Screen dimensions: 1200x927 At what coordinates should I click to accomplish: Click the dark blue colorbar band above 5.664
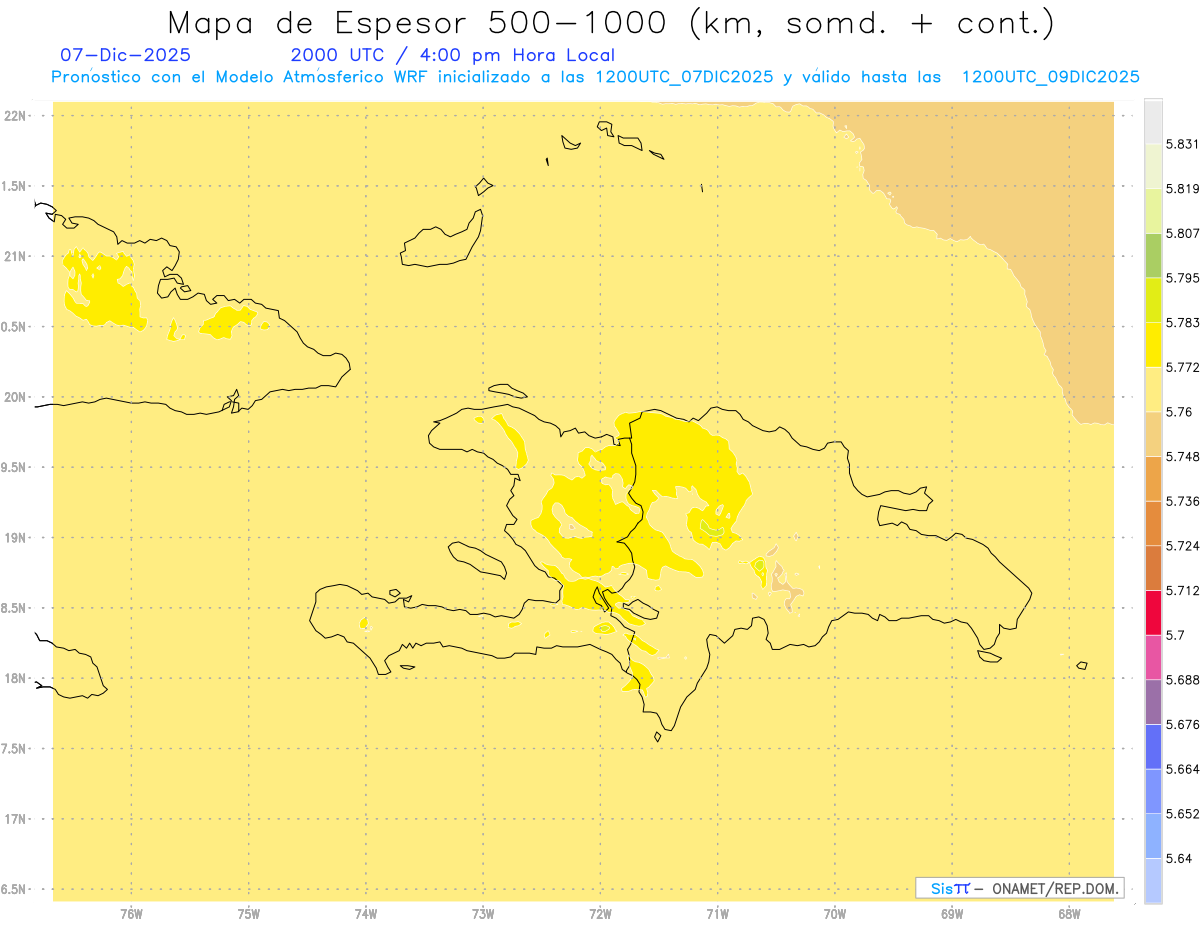[x=1153, y=747]
